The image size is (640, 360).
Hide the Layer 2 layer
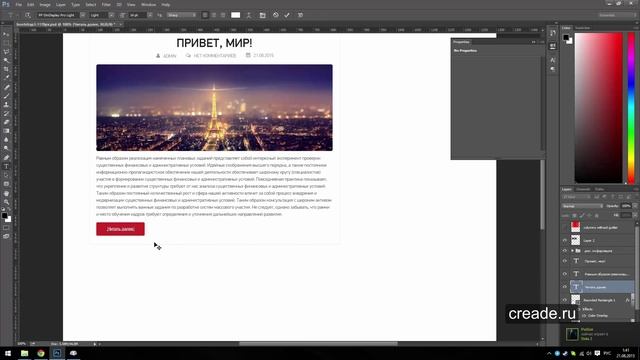pyautogui.click(x=565, y=240)
